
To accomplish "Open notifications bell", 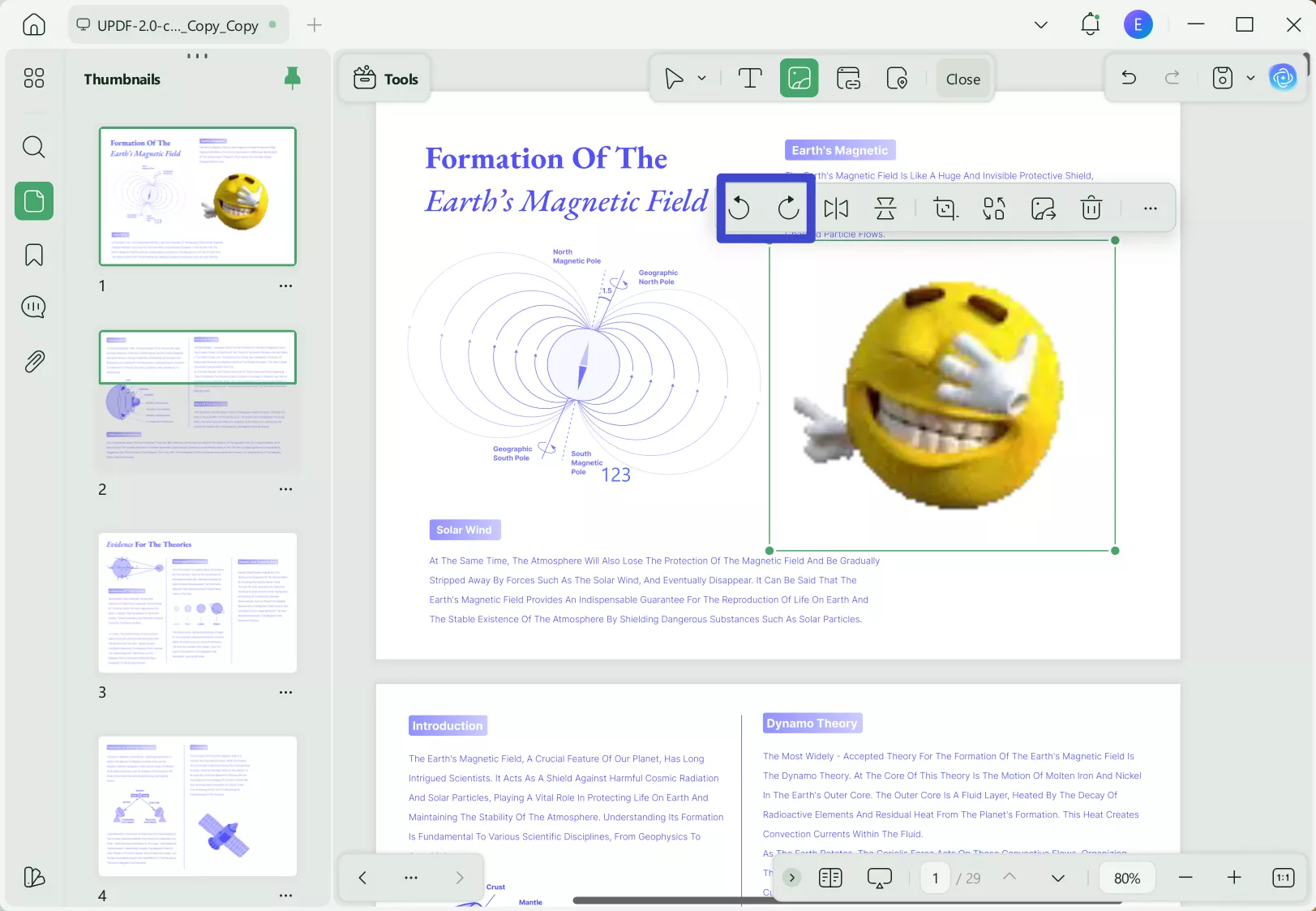I will click(x=1090, y=24).
